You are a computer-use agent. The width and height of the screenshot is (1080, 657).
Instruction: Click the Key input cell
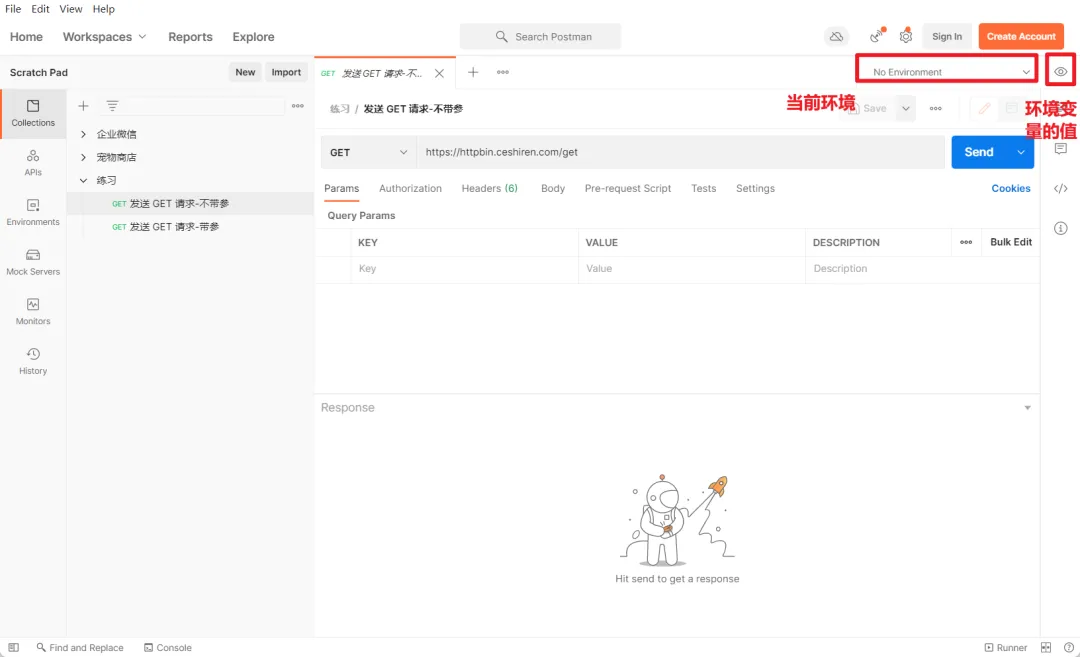tap(465, 269)
